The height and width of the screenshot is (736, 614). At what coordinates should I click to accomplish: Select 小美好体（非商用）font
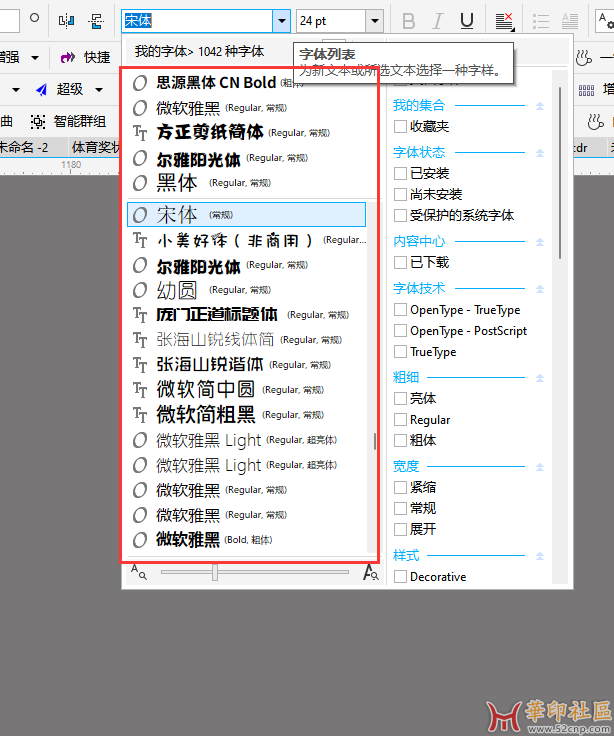point(247,240)
